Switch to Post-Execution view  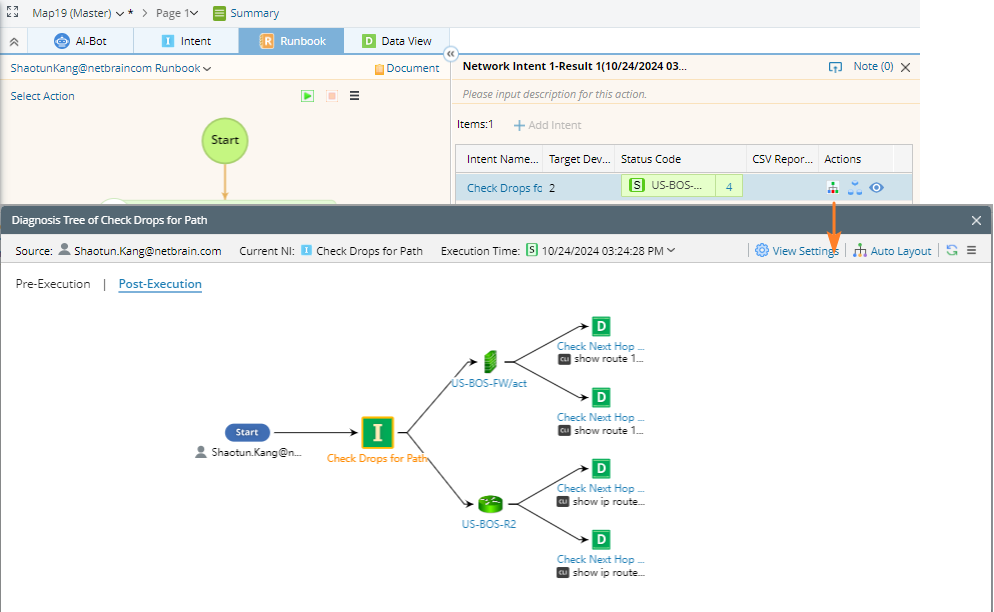coord(160,283)
